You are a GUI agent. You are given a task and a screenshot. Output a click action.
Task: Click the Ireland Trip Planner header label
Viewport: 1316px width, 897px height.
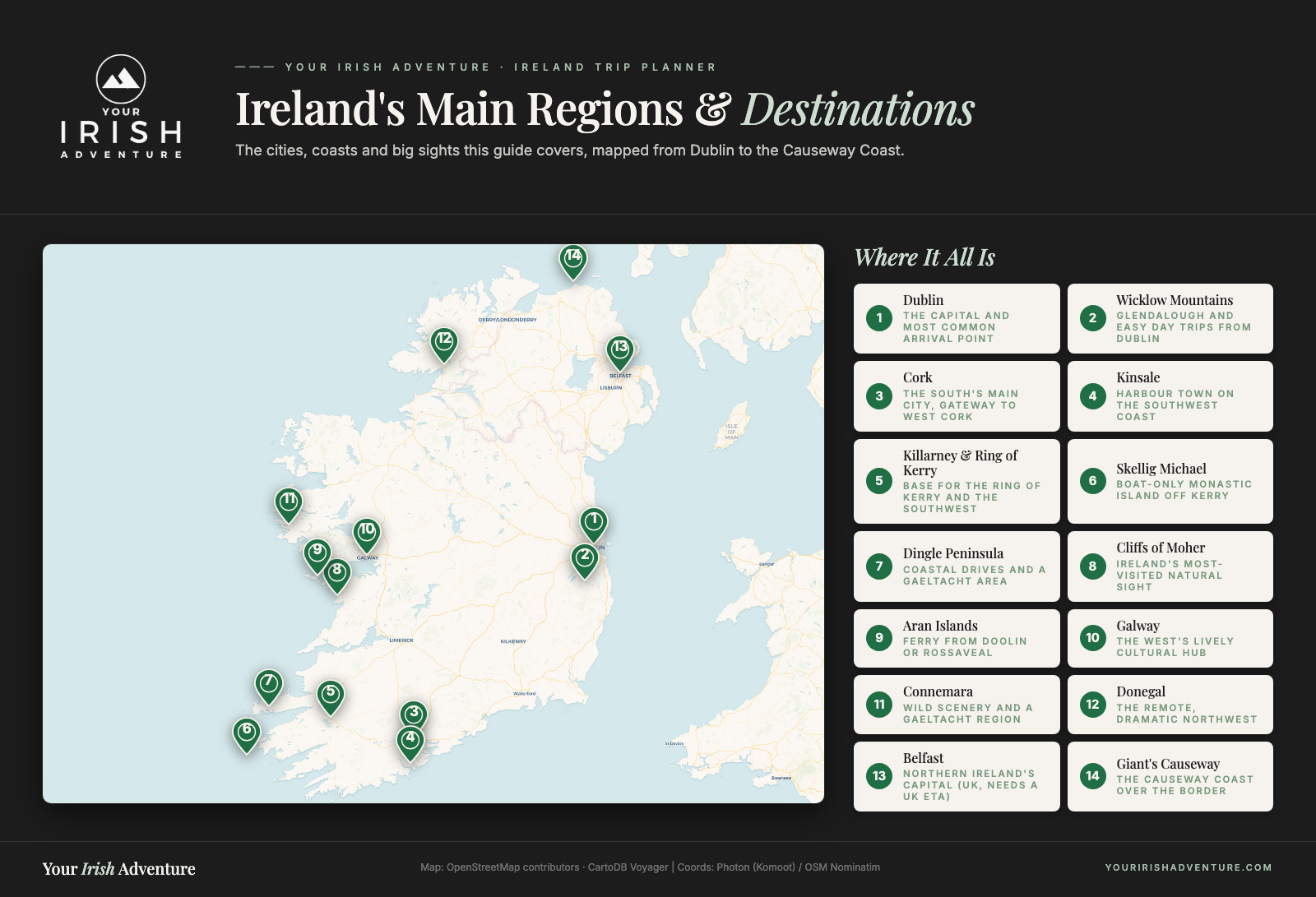615,67
